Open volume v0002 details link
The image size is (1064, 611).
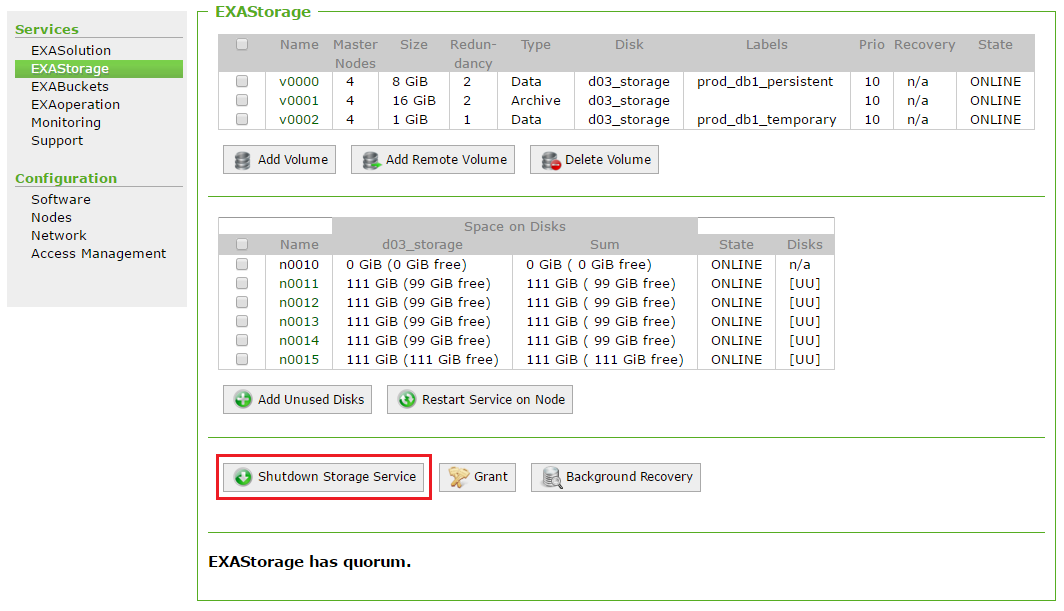tap(299, 119)
